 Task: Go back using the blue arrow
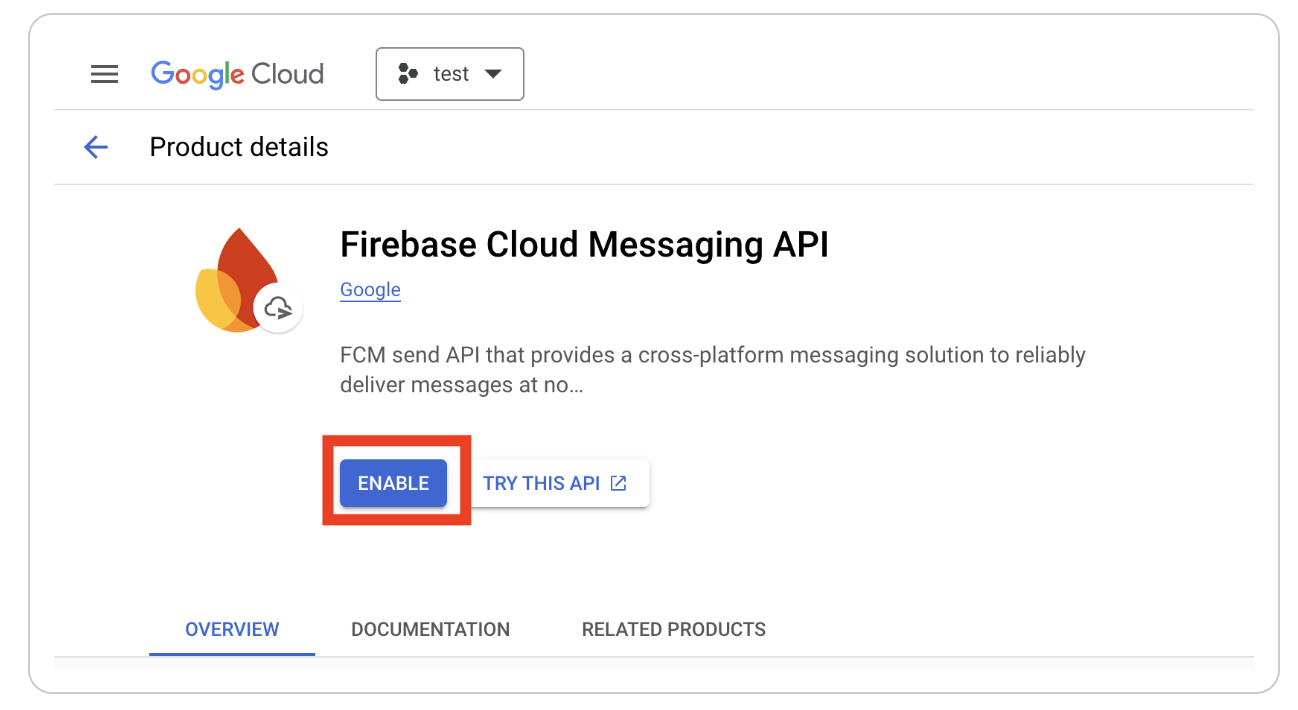click(x=96, y=148)
